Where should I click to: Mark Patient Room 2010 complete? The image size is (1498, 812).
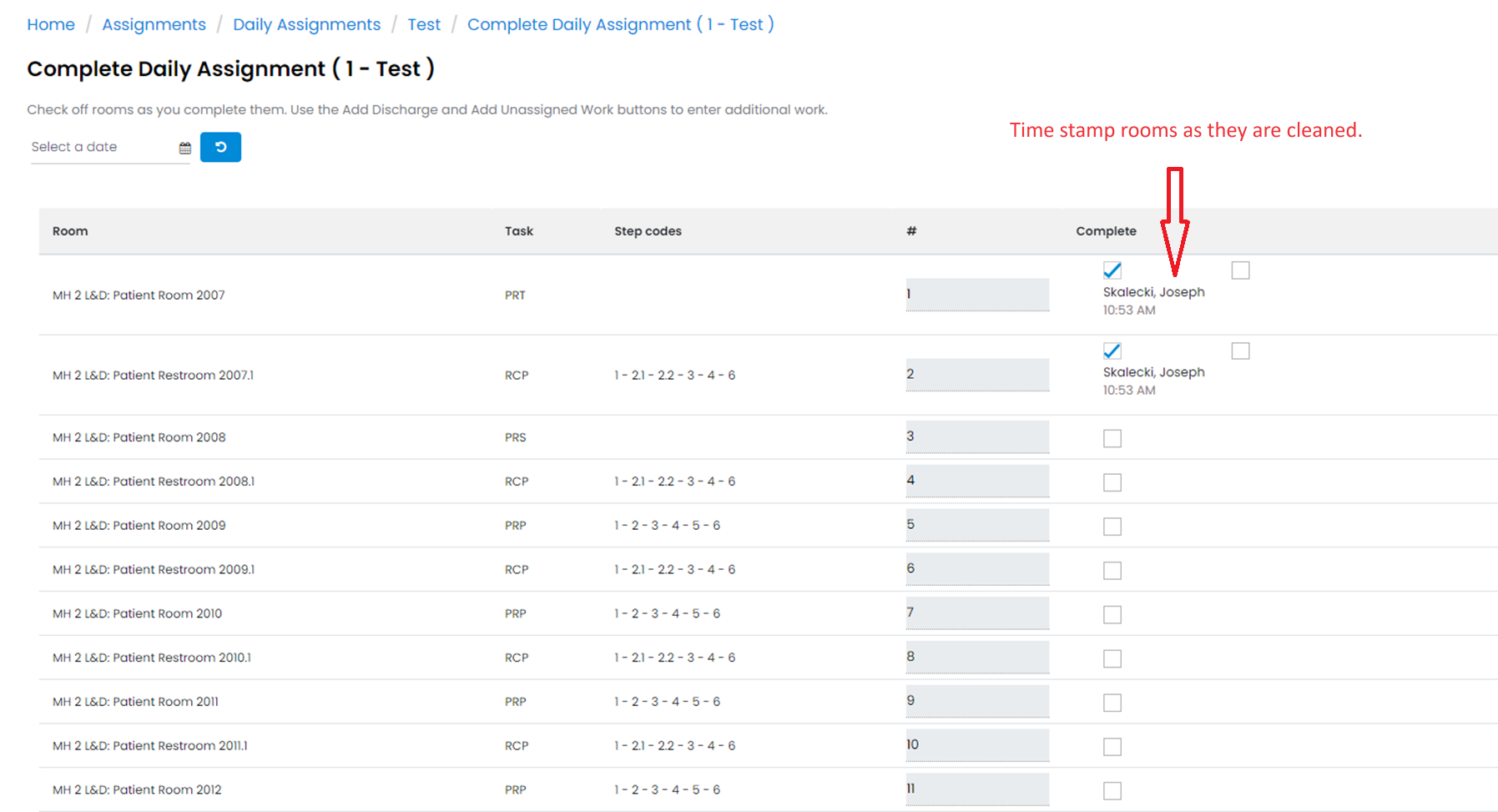coord(1112,615)
